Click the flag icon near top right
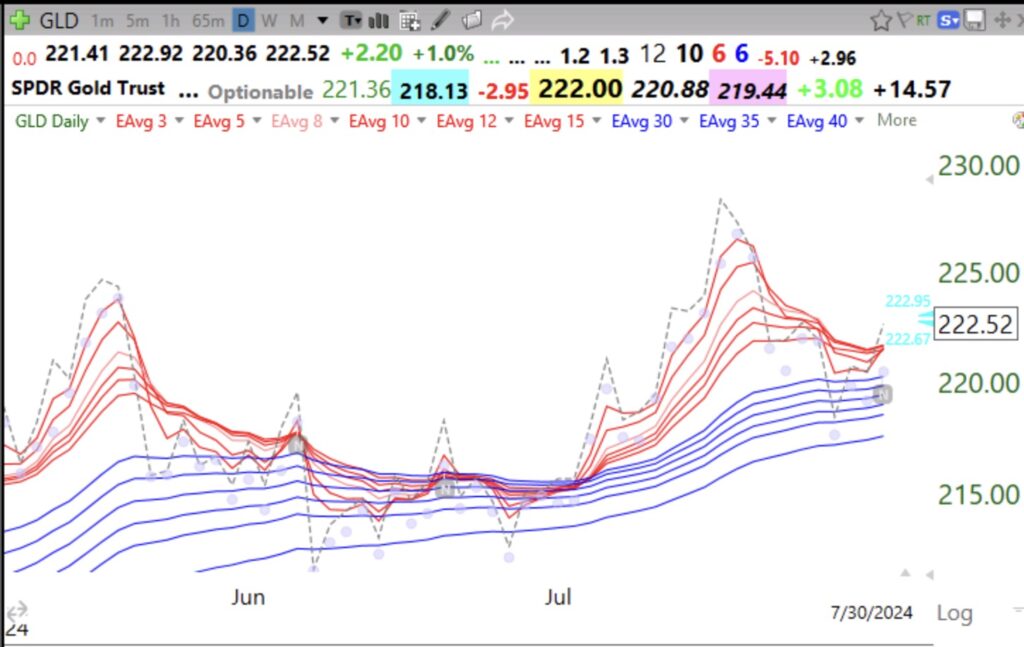 pyautogui.click(x=906, y=19)
